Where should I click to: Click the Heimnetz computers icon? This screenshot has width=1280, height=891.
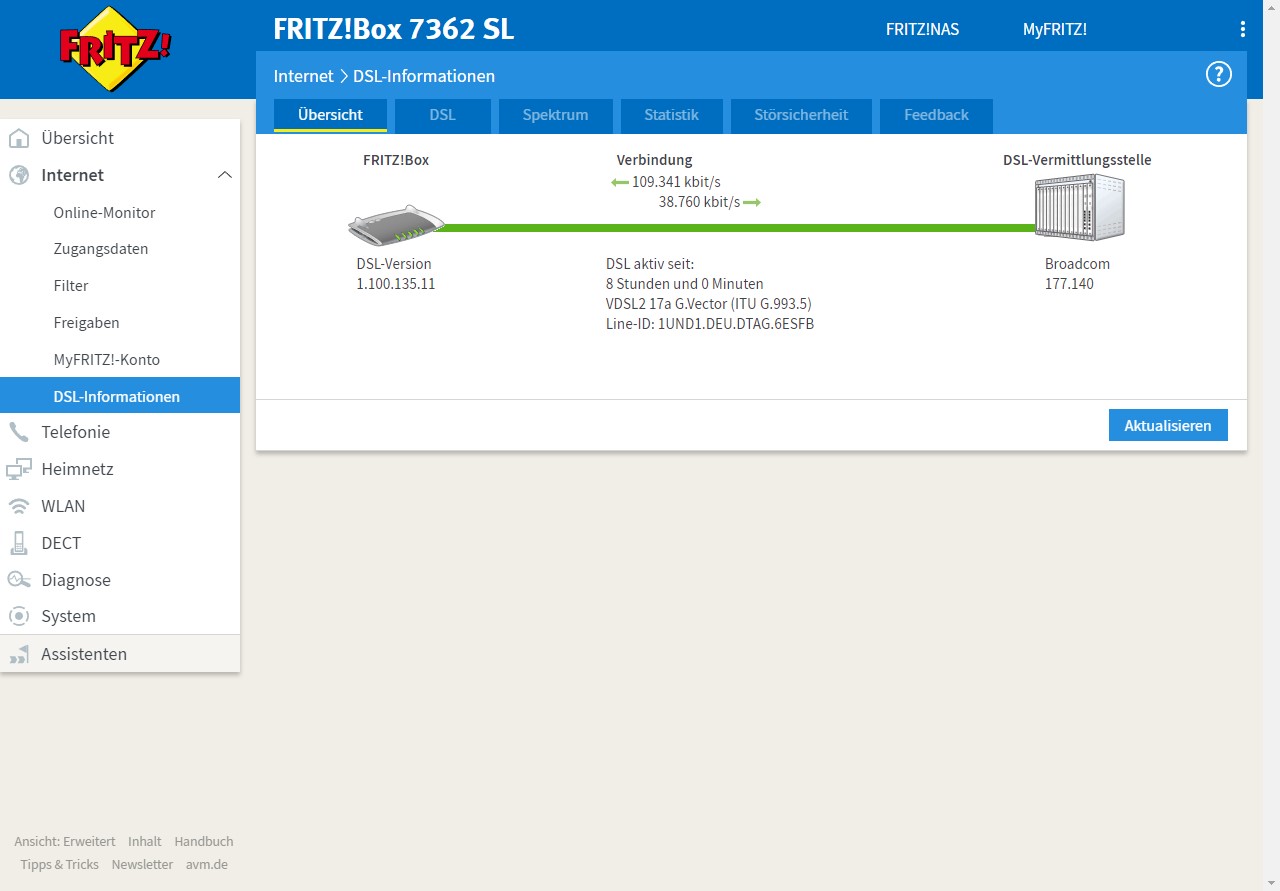tap(19, 469)
